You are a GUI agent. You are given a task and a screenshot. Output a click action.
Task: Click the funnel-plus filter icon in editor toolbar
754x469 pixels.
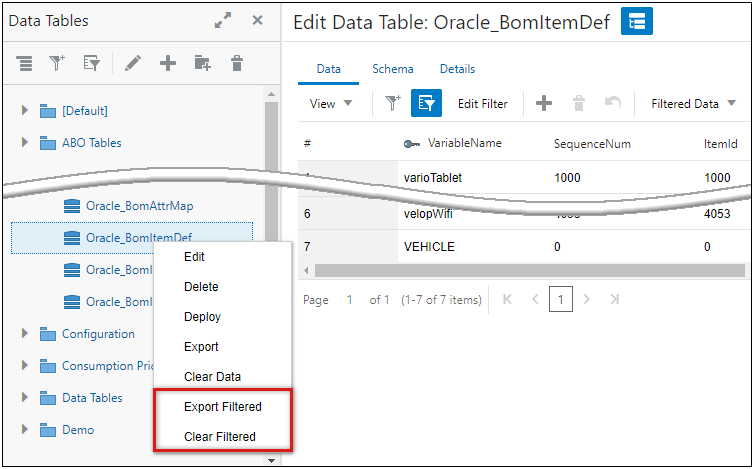click(x=393, y=103)
